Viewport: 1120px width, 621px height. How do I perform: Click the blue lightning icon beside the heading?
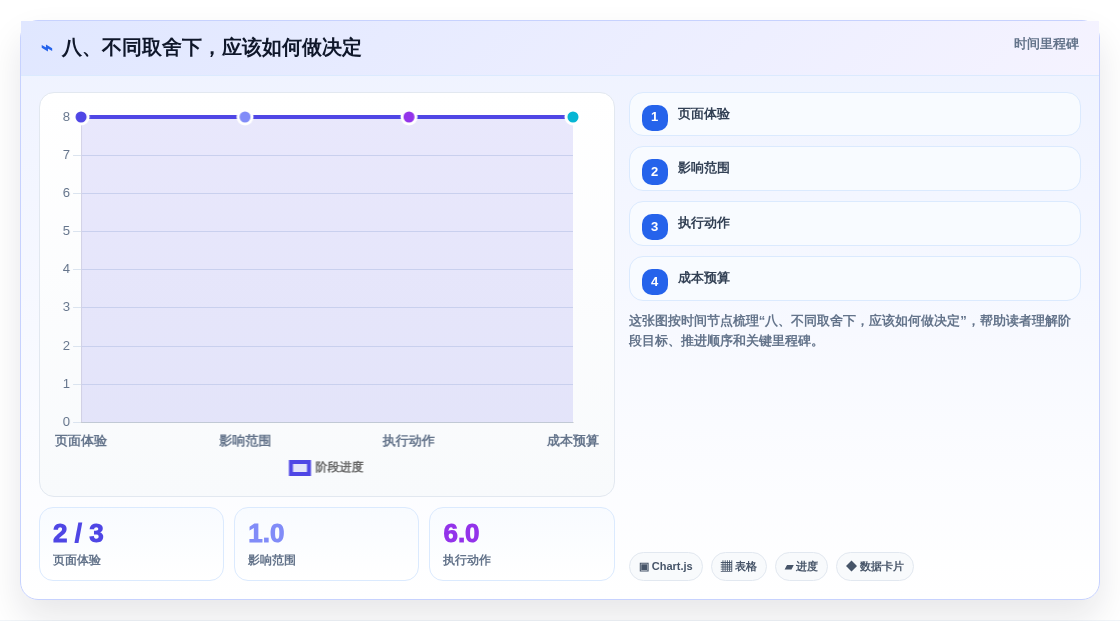point(47,48)
